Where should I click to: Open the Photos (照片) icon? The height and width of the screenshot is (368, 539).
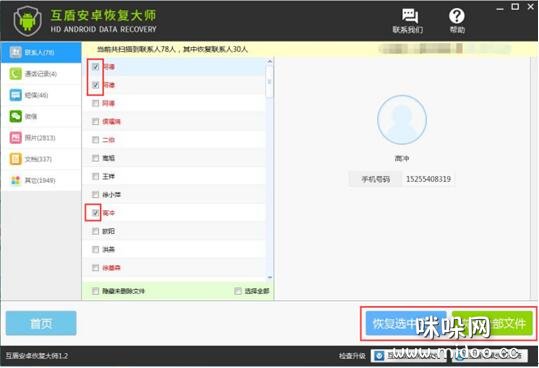coord(15,137)
